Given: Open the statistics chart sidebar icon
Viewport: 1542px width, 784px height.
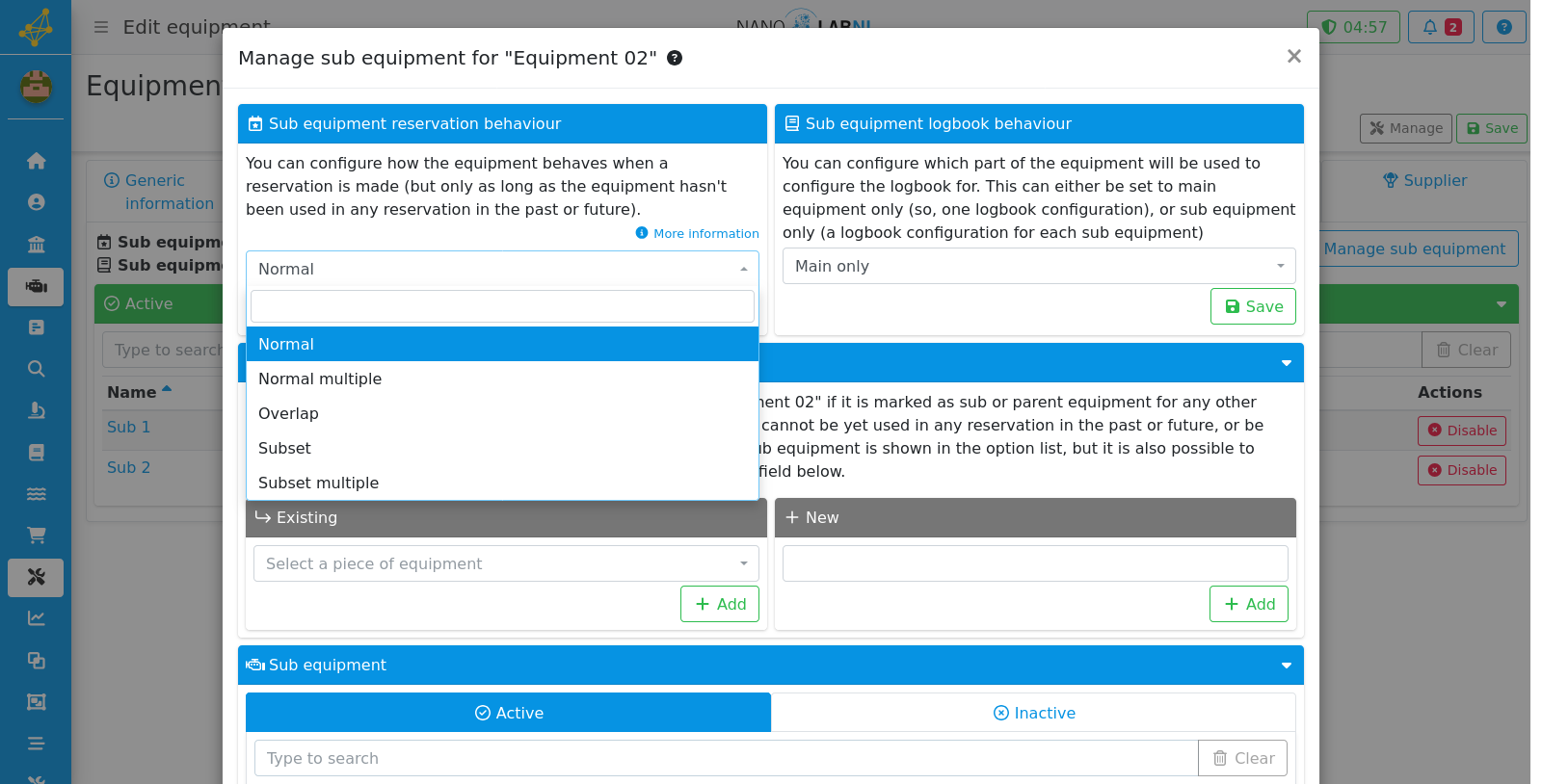Looking at the screenshot, I should point(36,618).
